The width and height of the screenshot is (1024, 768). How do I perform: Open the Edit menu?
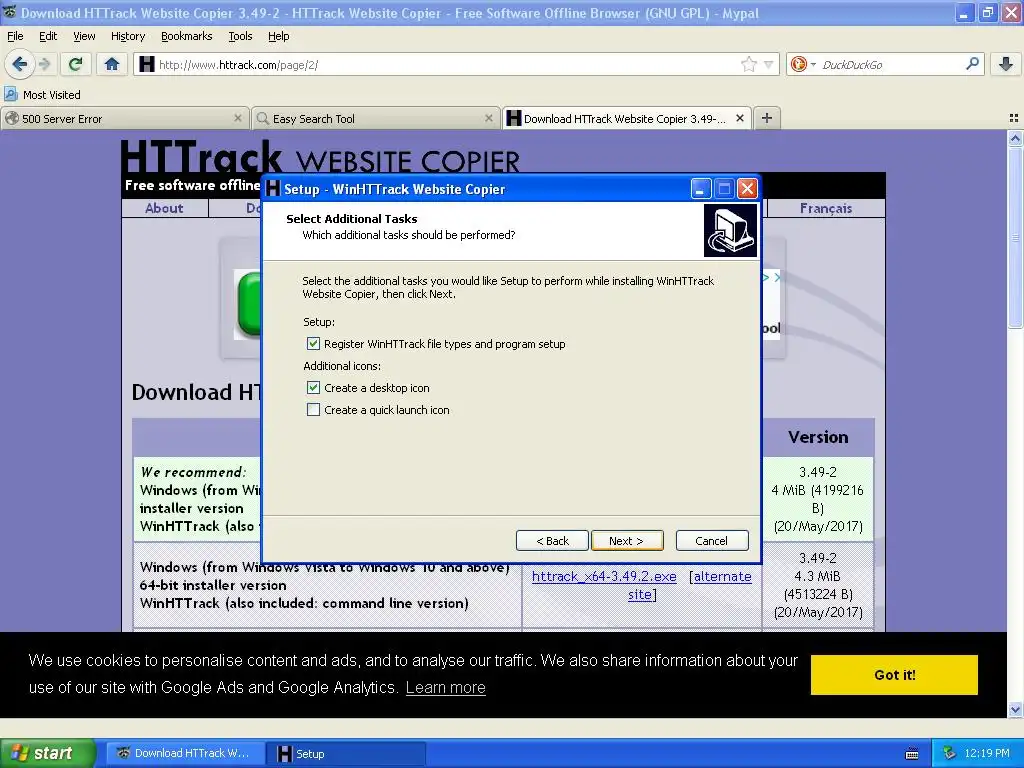pyautogui.click(x=48, y=36)
